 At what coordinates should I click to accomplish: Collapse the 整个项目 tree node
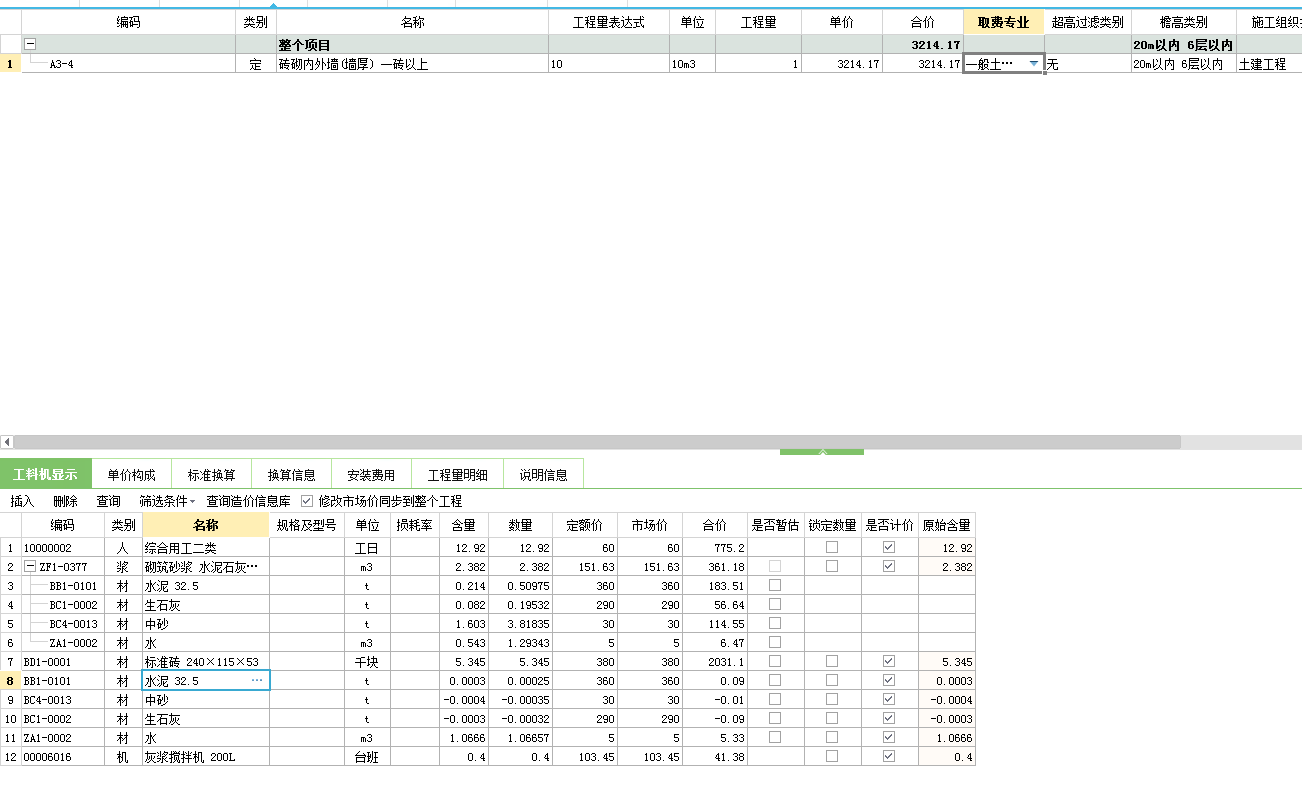[30, 45]
